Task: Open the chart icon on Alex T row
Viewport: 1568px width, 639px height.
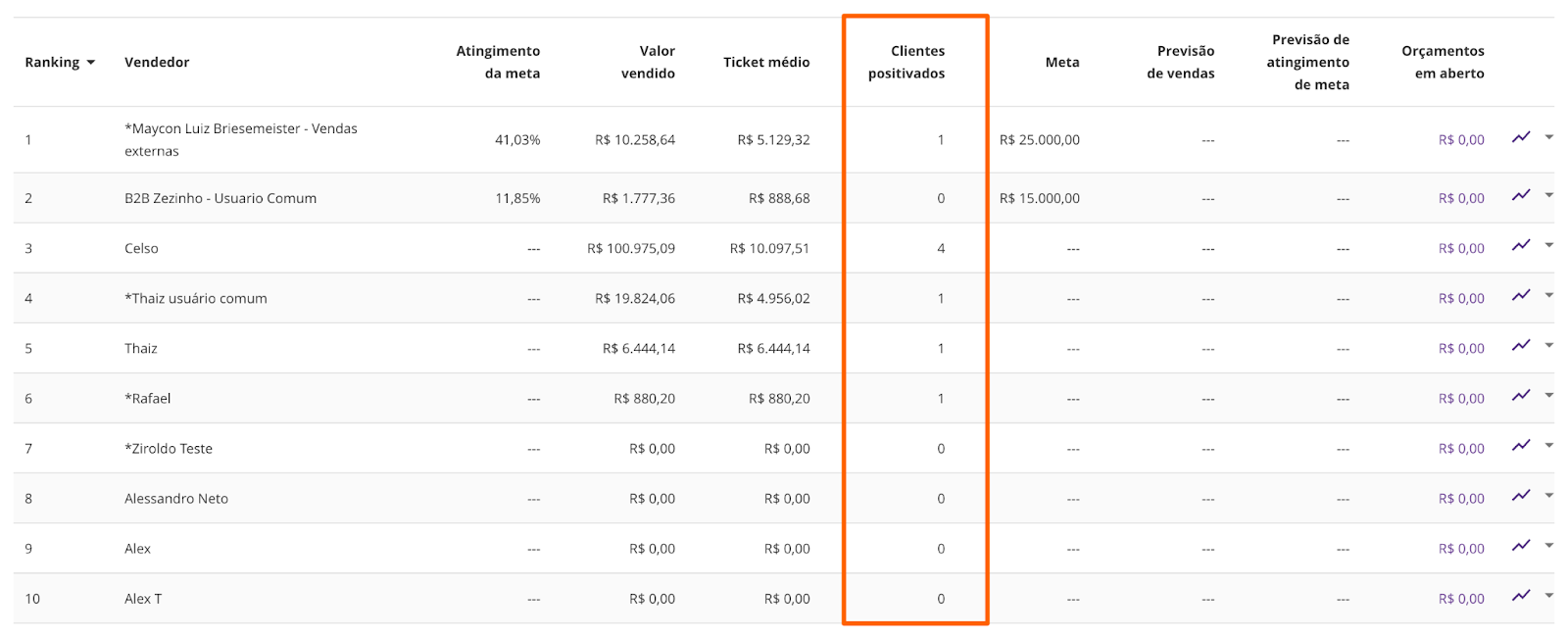Action: tap(1521, 596)
